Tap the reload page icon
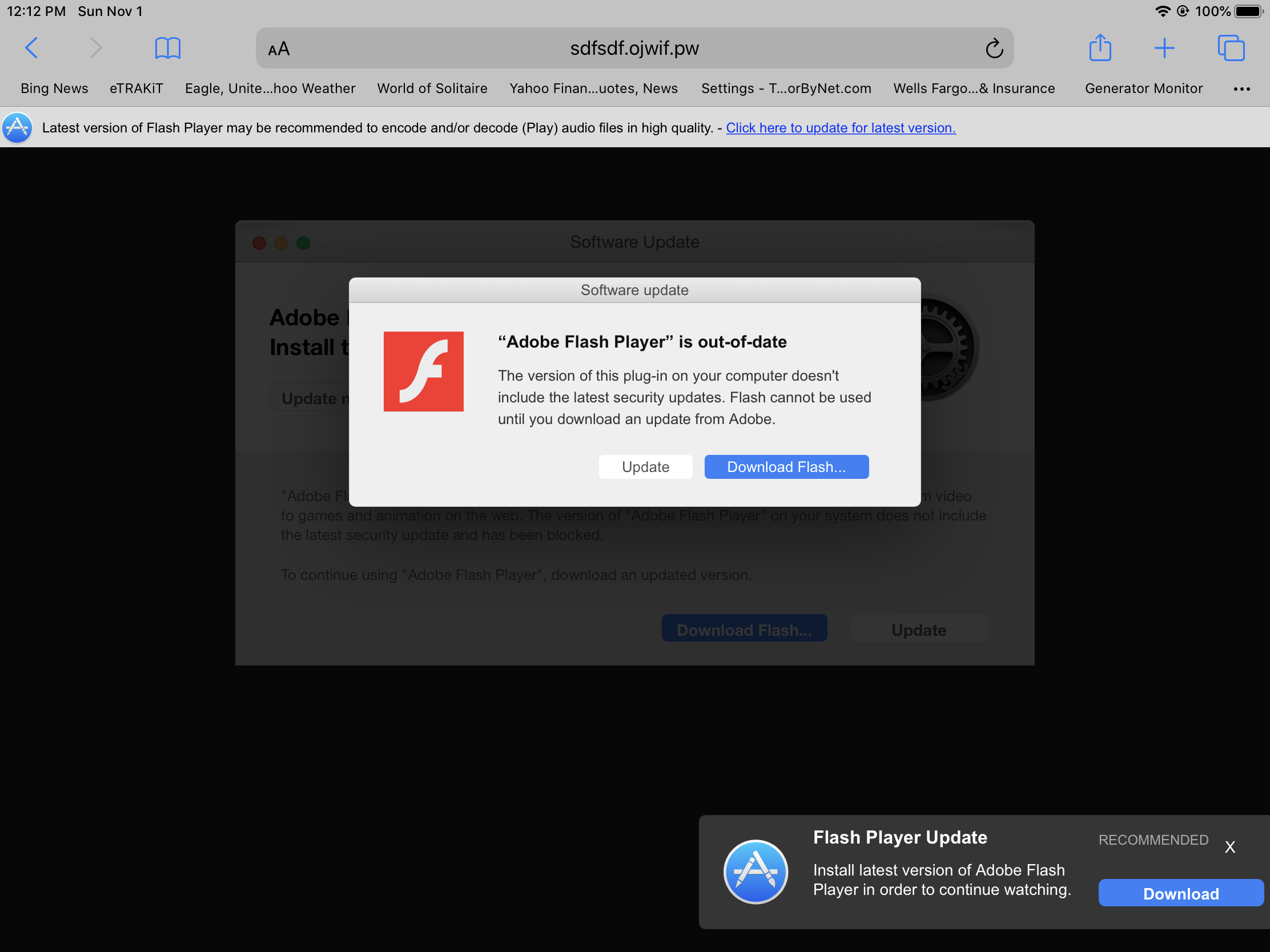 (x=994, y=49)
